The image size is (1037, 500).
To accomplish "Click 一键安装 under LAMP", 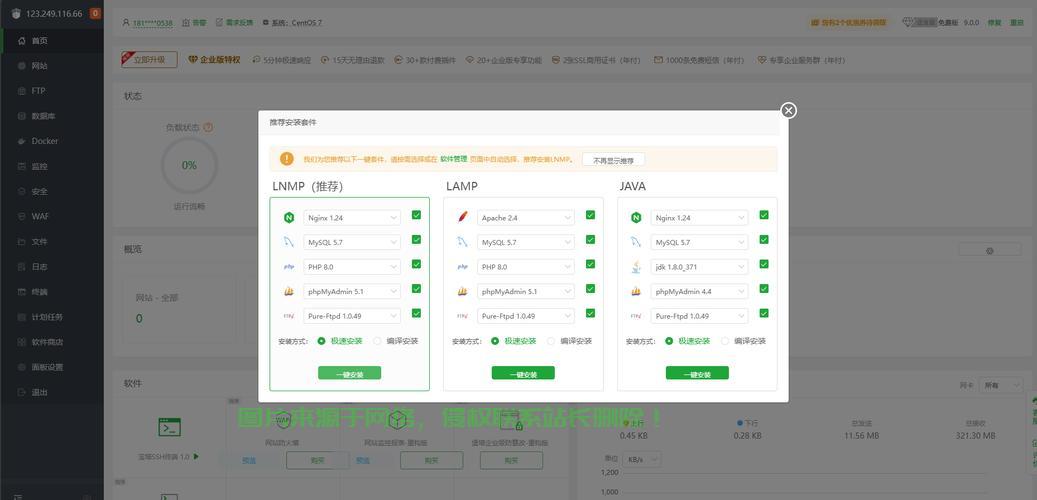I will click(523, 373).
